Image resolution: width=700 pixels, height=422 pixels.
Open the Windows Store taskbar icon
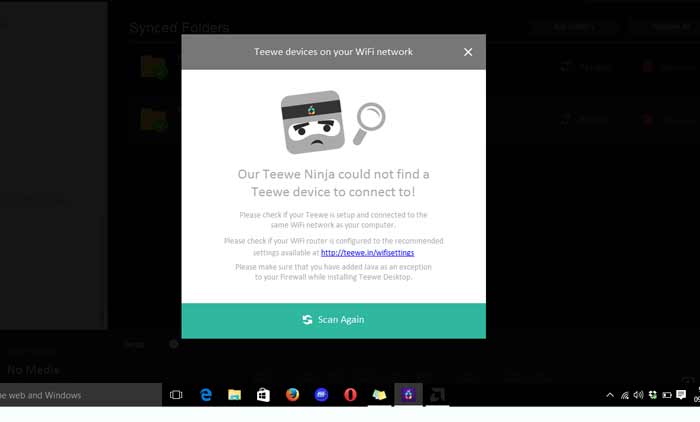click(x=263, y=395)
